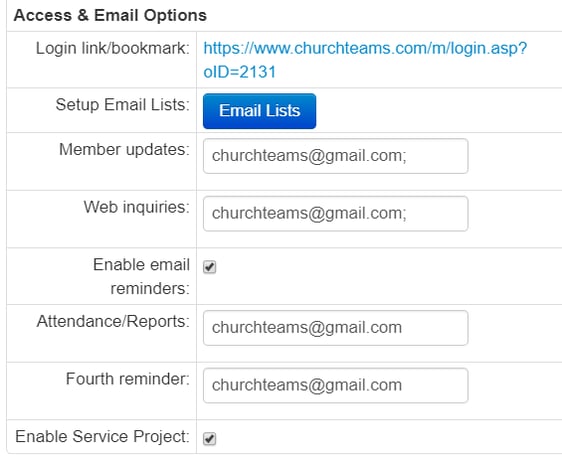Uncheck the Enable Service Project checkbox
Screen dimensions: 562x459
tap(210, 439)
